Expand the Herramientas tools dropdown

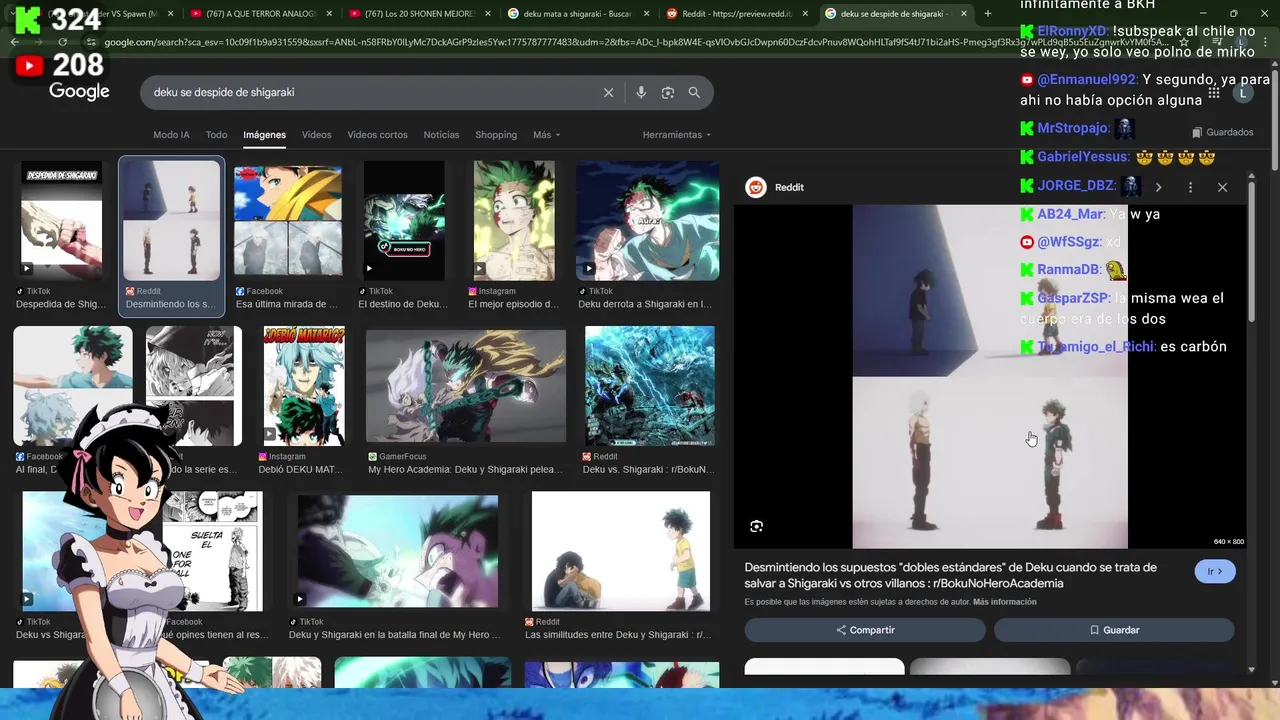677,135
